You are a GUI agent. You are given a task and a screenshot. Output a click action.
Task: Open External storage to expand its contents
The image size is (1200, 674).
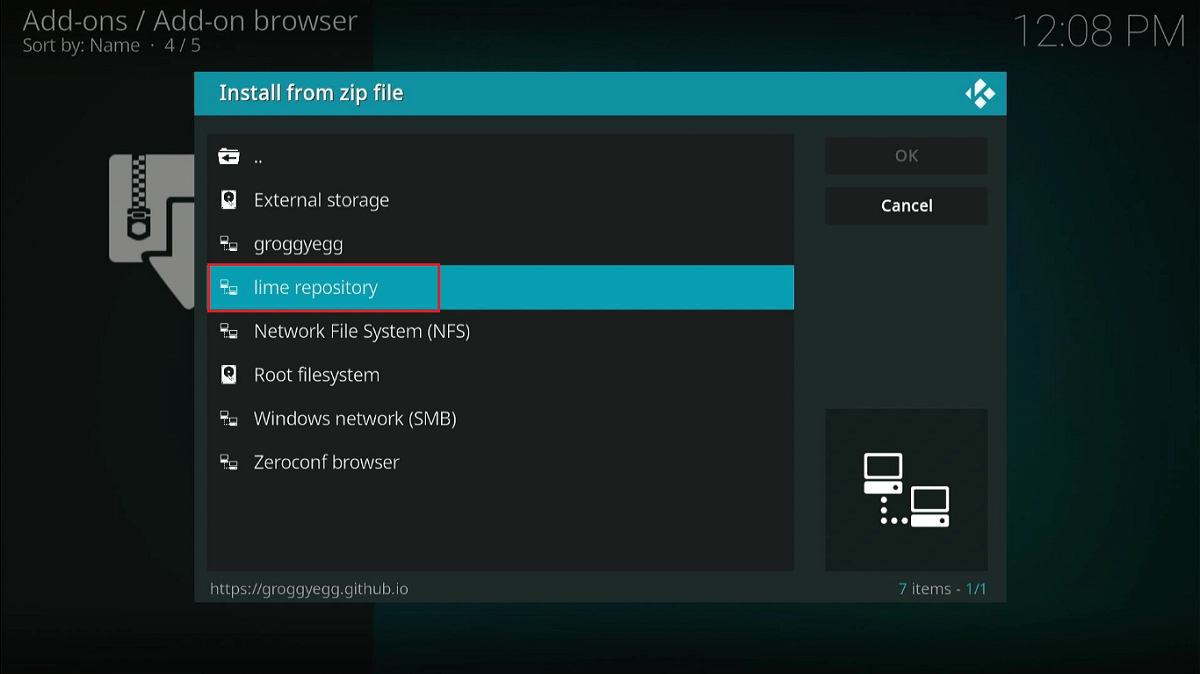pos(321,199)
